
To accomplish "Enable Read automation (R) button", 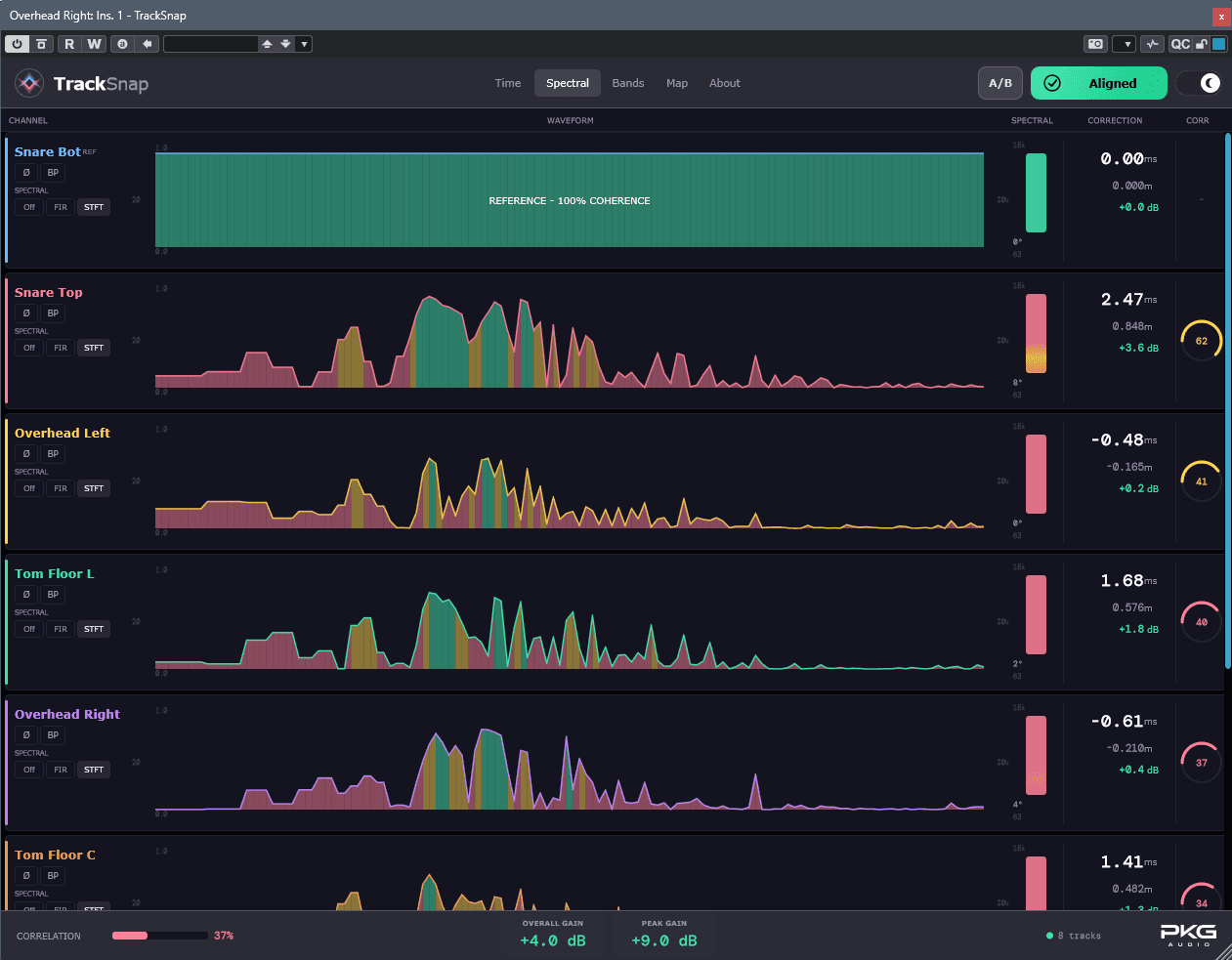I will pos(69,44).
